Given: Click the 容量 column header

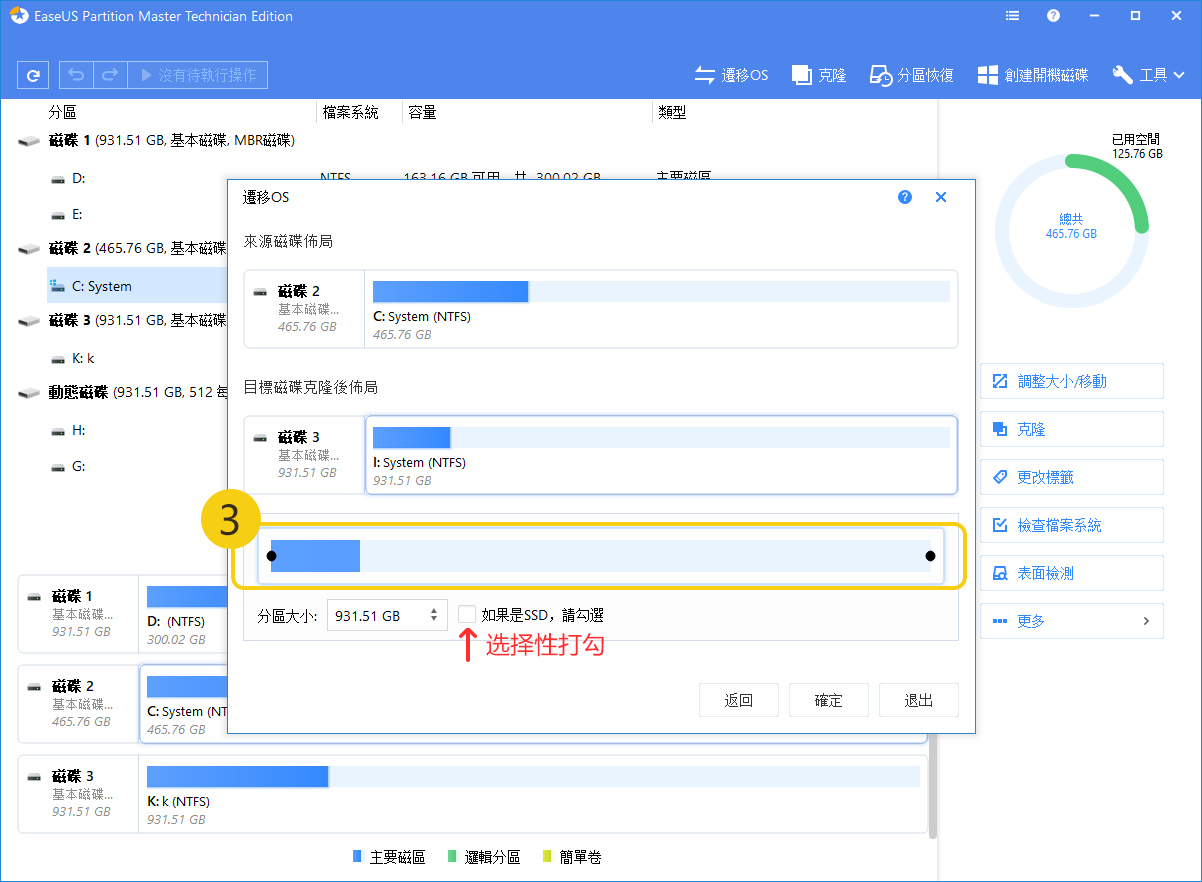Looking at the screenshot, I should pos(422,113).
